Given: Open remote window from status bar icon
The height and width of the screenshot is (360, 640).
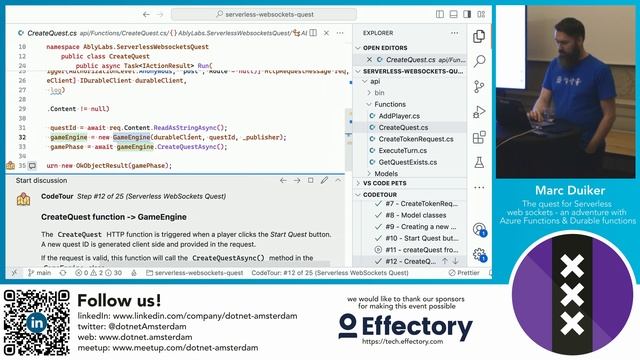Looking at the screenshot, I should [14, 273].
